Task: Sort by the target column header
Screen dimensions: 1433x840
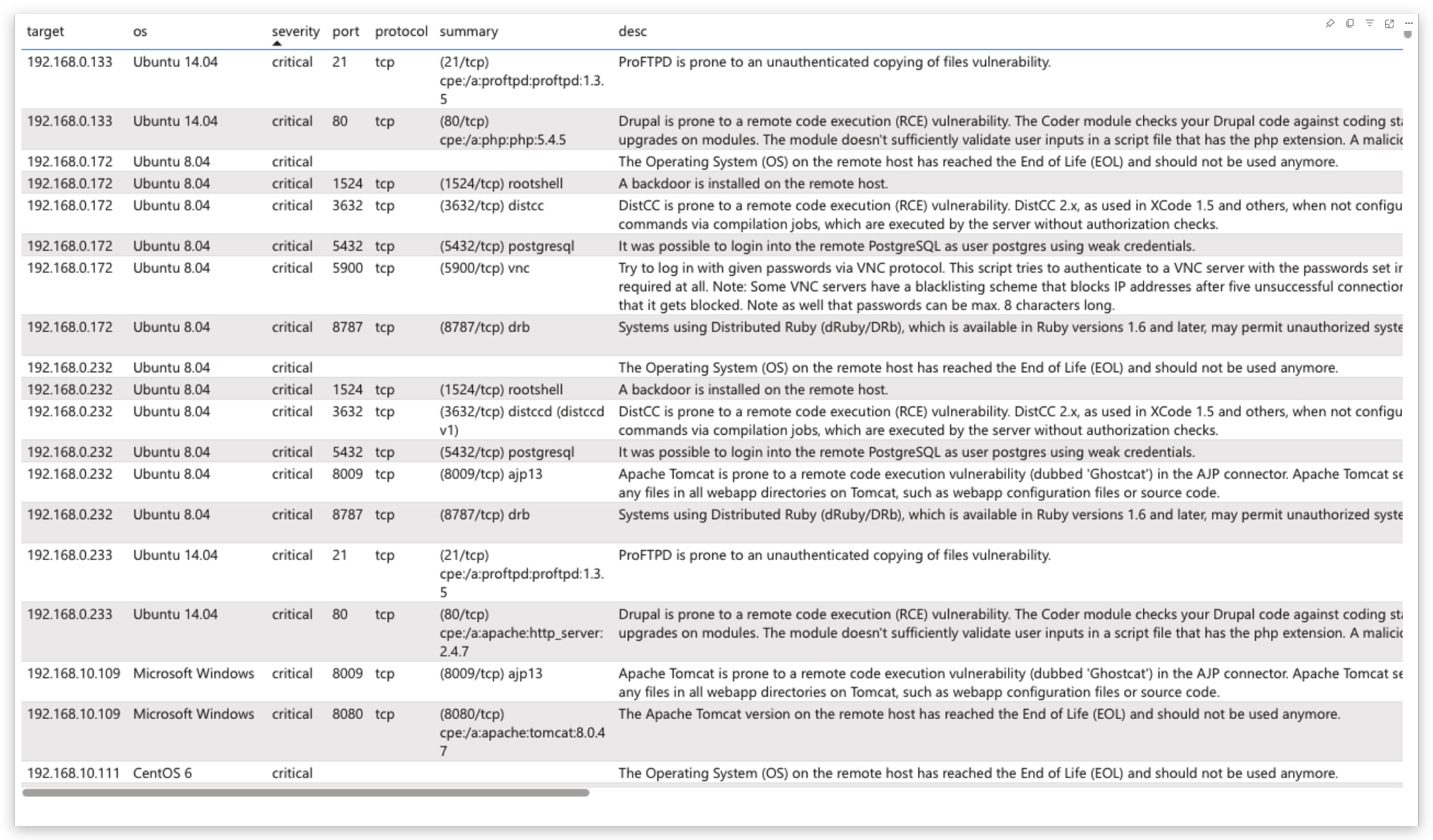Action: click(x=45, y=31)
